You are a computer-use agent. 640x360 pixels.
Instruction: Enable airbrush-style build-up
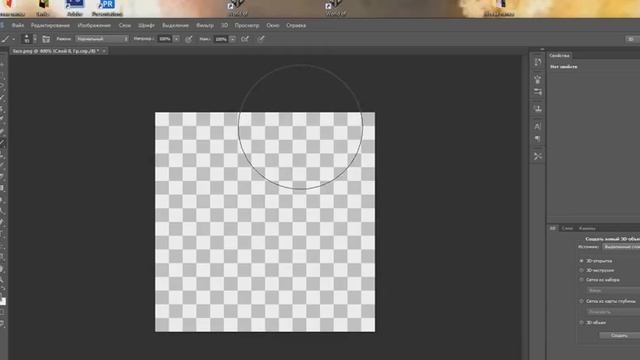245,39
